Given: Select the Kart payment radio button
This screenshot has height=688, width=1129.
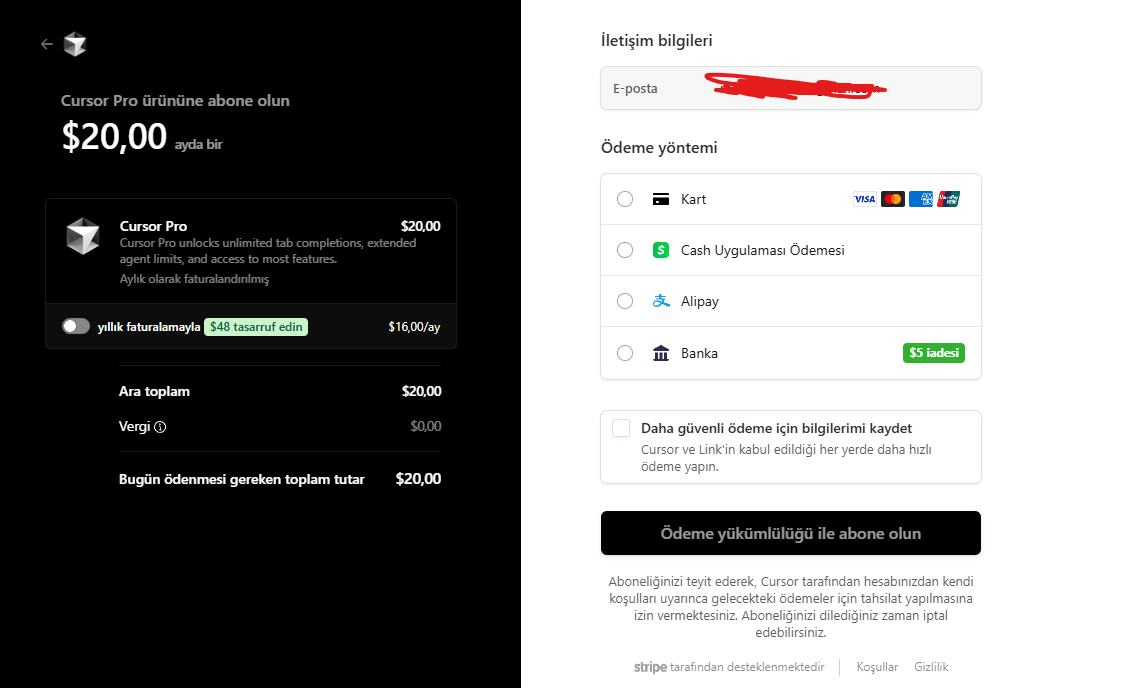Looking at the screenshot, I should tap(625, 199).
